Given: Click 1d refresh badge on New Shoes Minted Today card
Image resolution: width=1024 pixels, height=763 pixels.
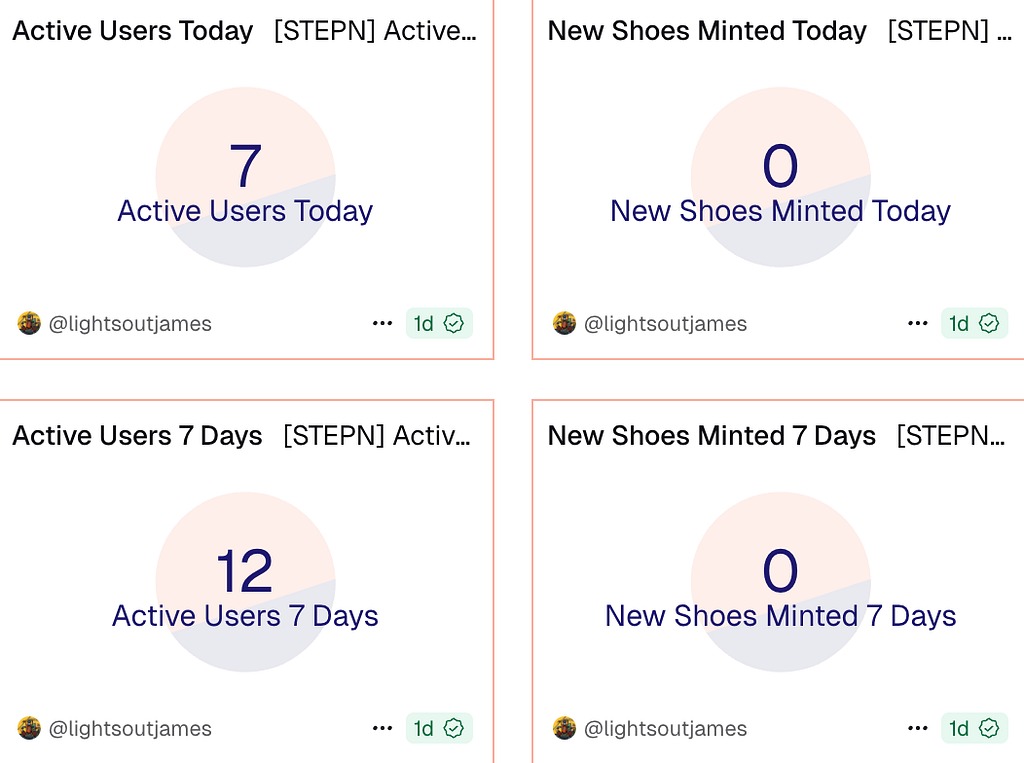Looking at the screenshot, I should click(x=974, y=323).
